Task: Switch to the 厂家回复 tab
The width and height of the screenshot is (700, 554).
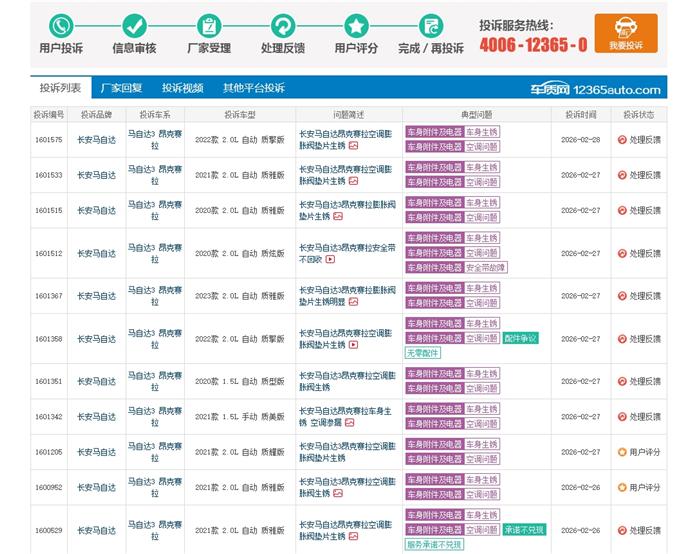Action: [122, 88]
